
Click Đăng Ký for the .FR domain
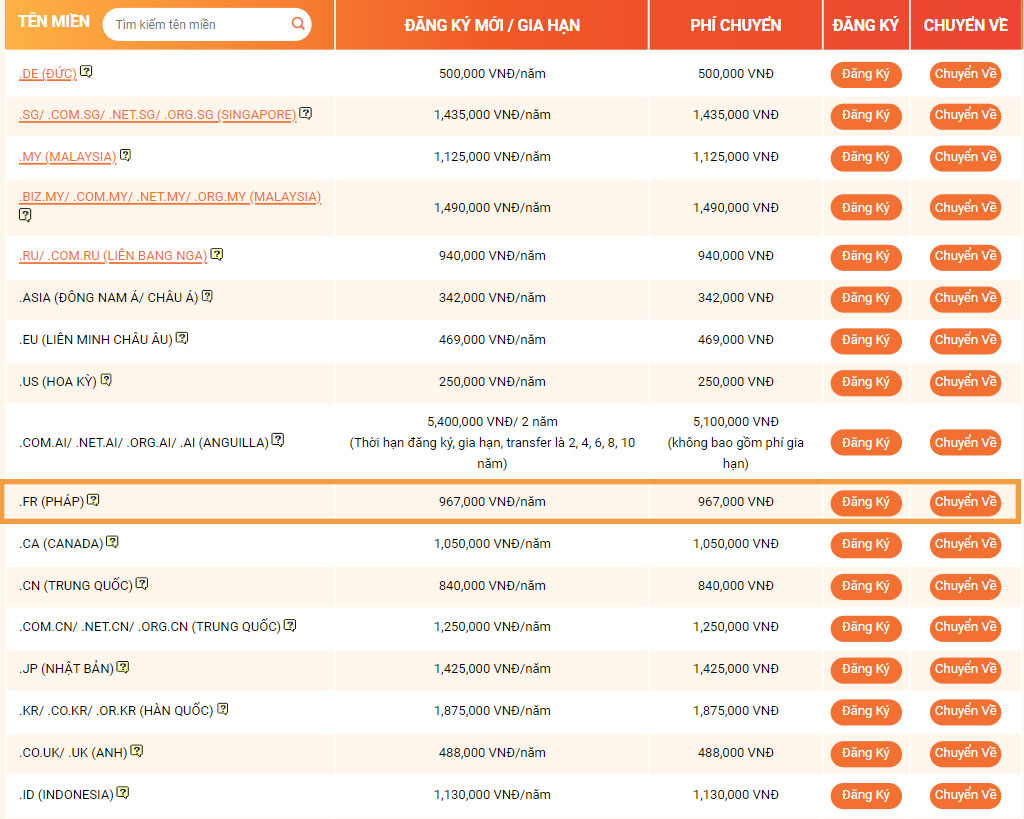point(865,502)
